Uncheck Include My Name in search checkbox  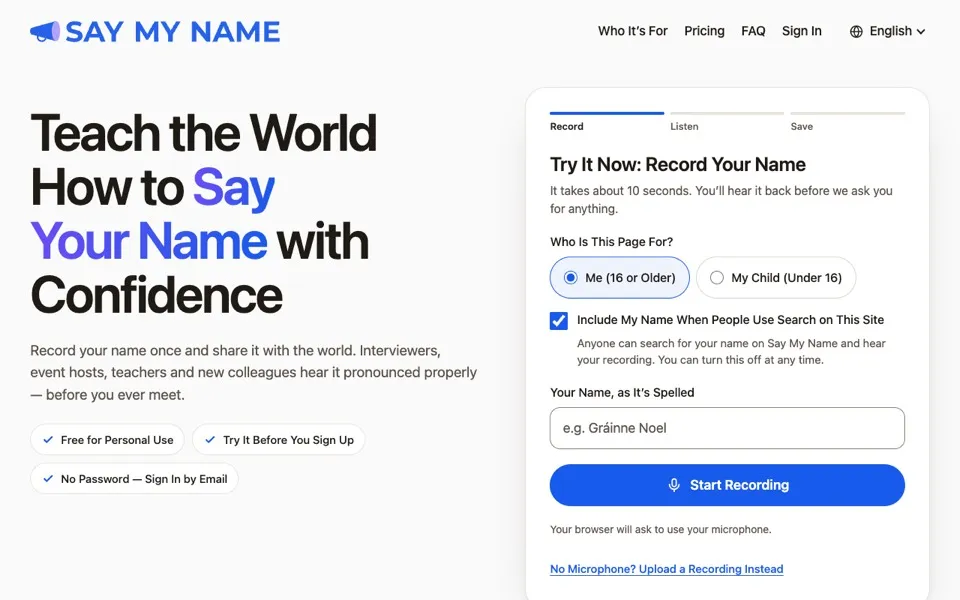click(x=558, y=320)
